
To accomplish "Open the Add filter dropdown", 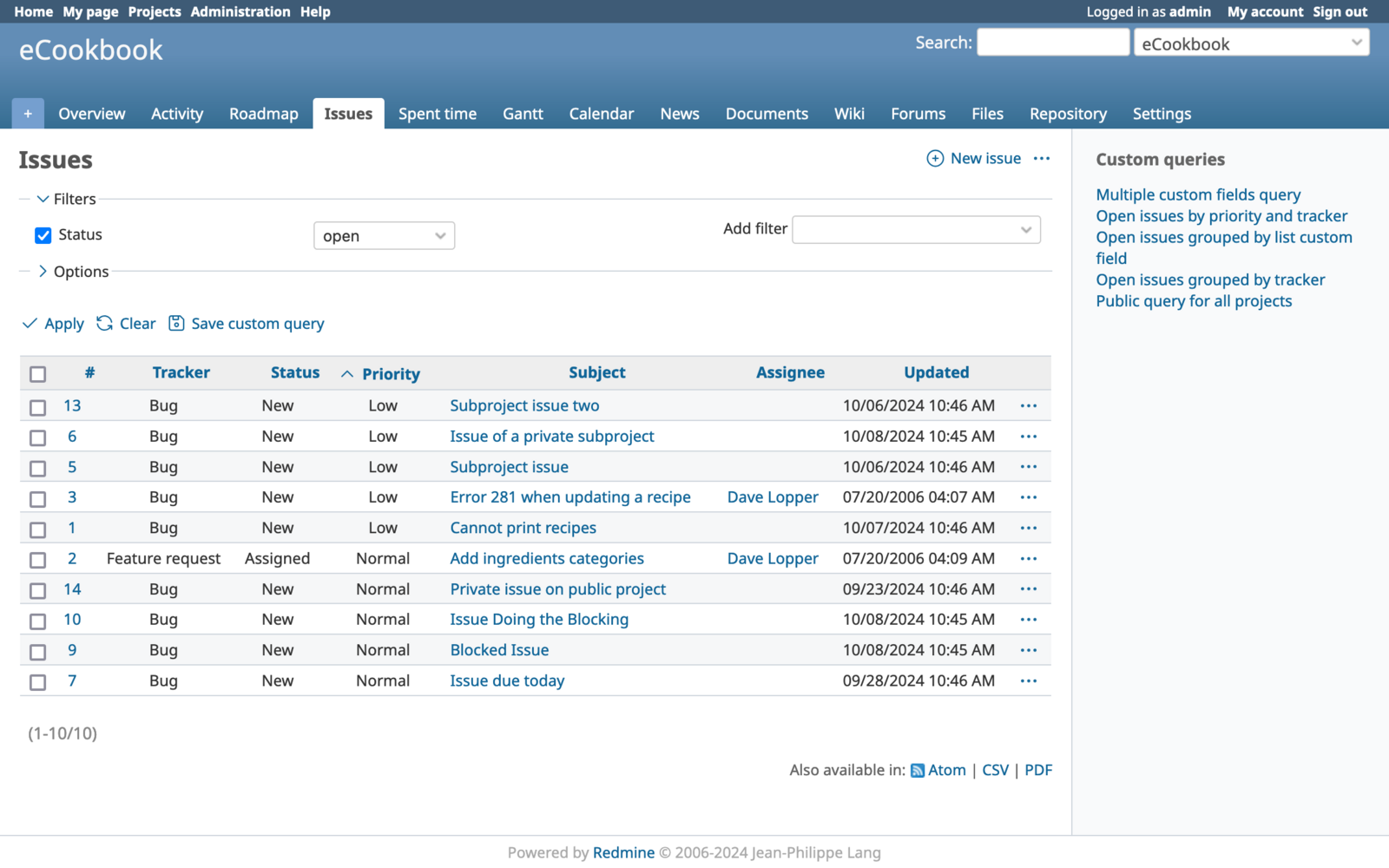I will click(x=915, y=229).
